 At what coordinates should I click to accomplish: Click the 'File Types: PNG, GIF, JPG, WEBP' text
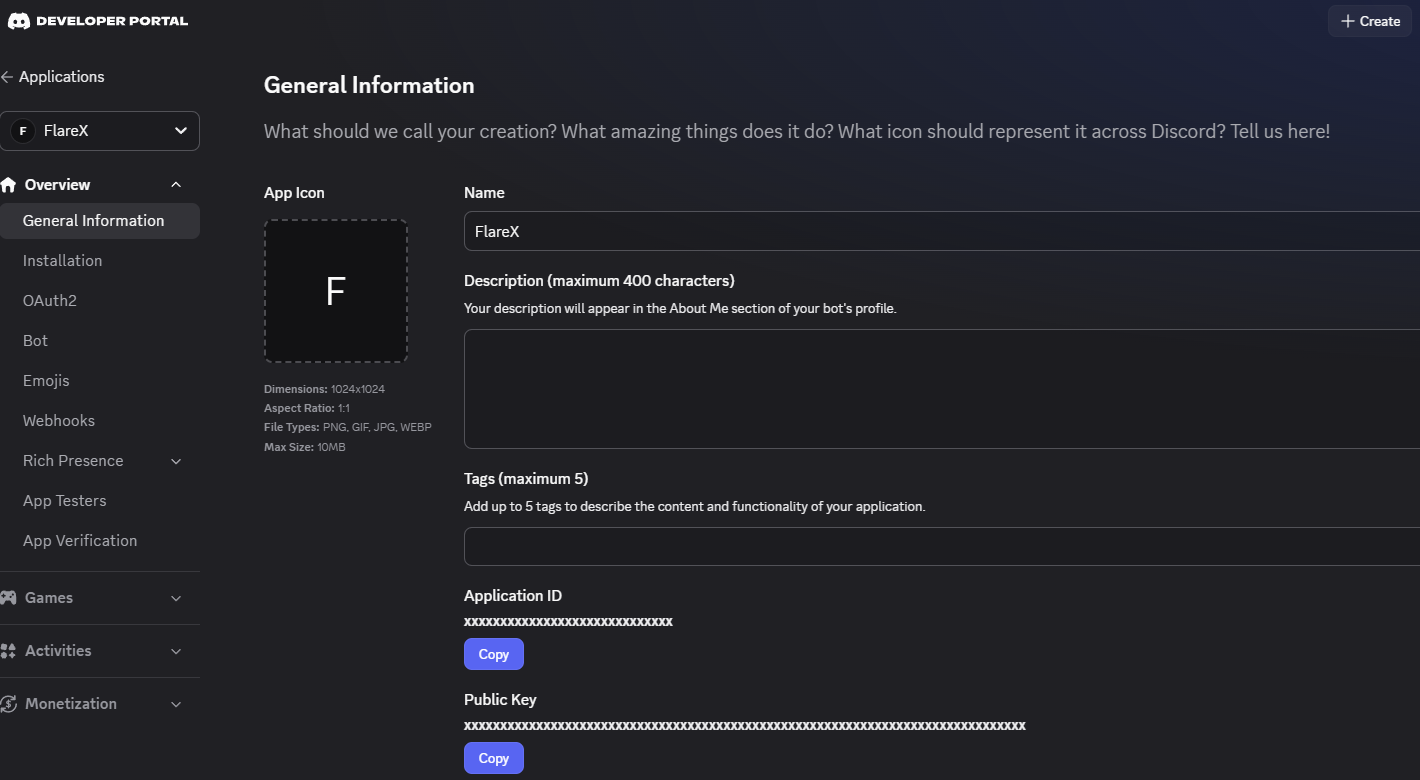pyautogui.click(x=348, y=427)
